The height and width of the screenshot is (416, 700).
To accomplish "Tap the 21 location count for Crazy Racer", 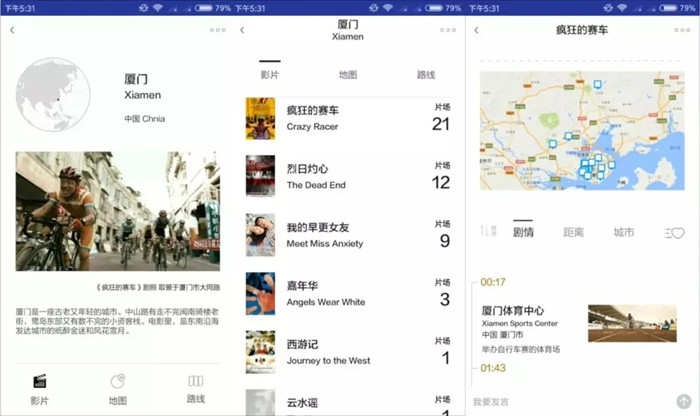I will tap(441, 124).
